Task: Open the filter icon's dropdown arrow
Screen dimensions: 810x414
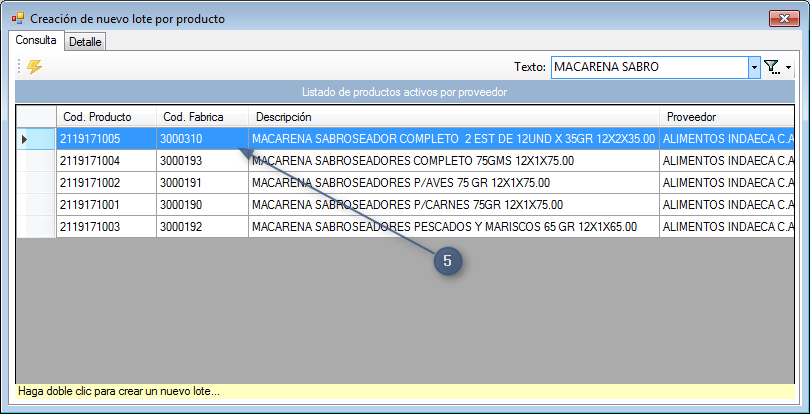Action: click(x=788, y=68)
